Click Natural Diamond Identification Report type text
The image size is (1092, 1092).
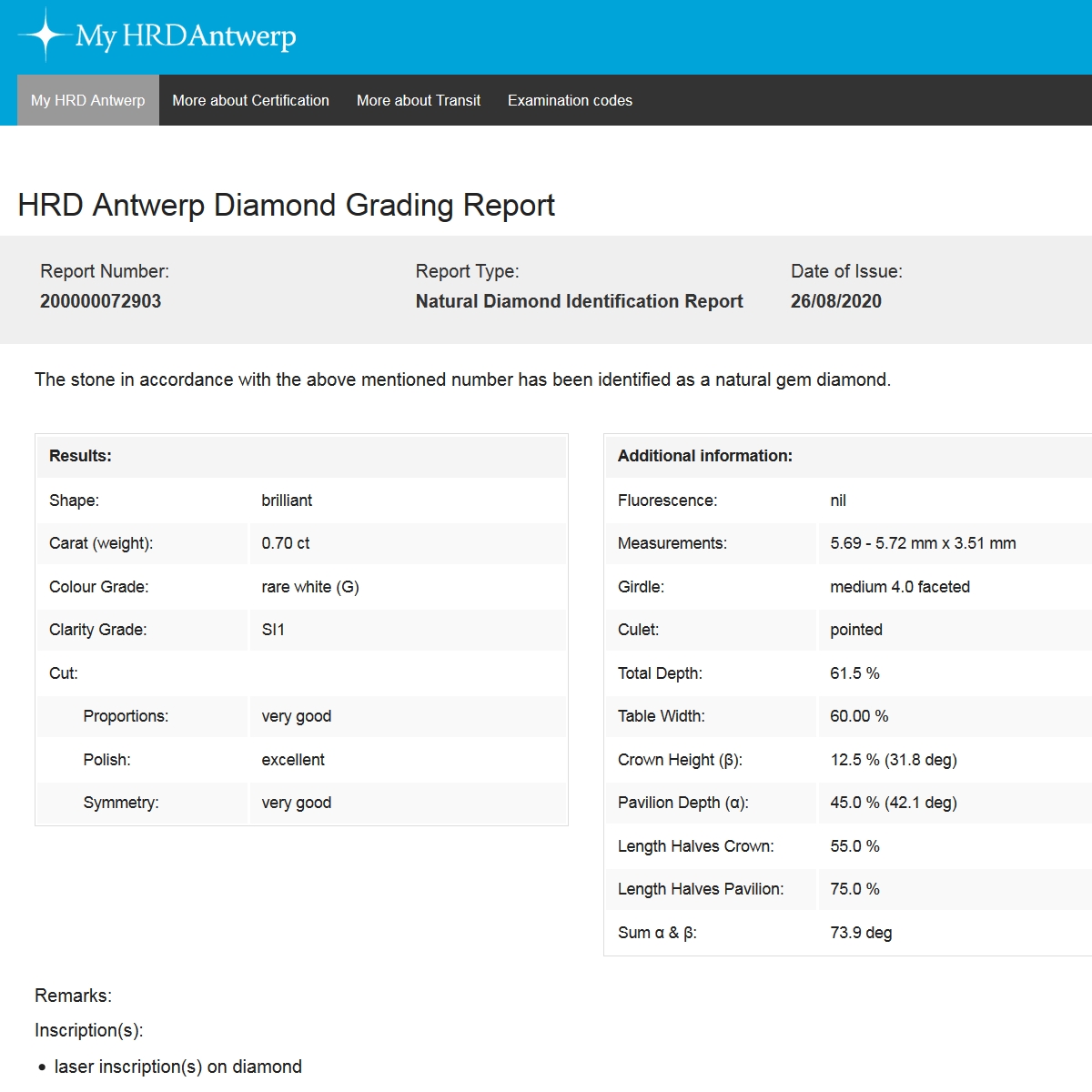click(x=579, y=301)
